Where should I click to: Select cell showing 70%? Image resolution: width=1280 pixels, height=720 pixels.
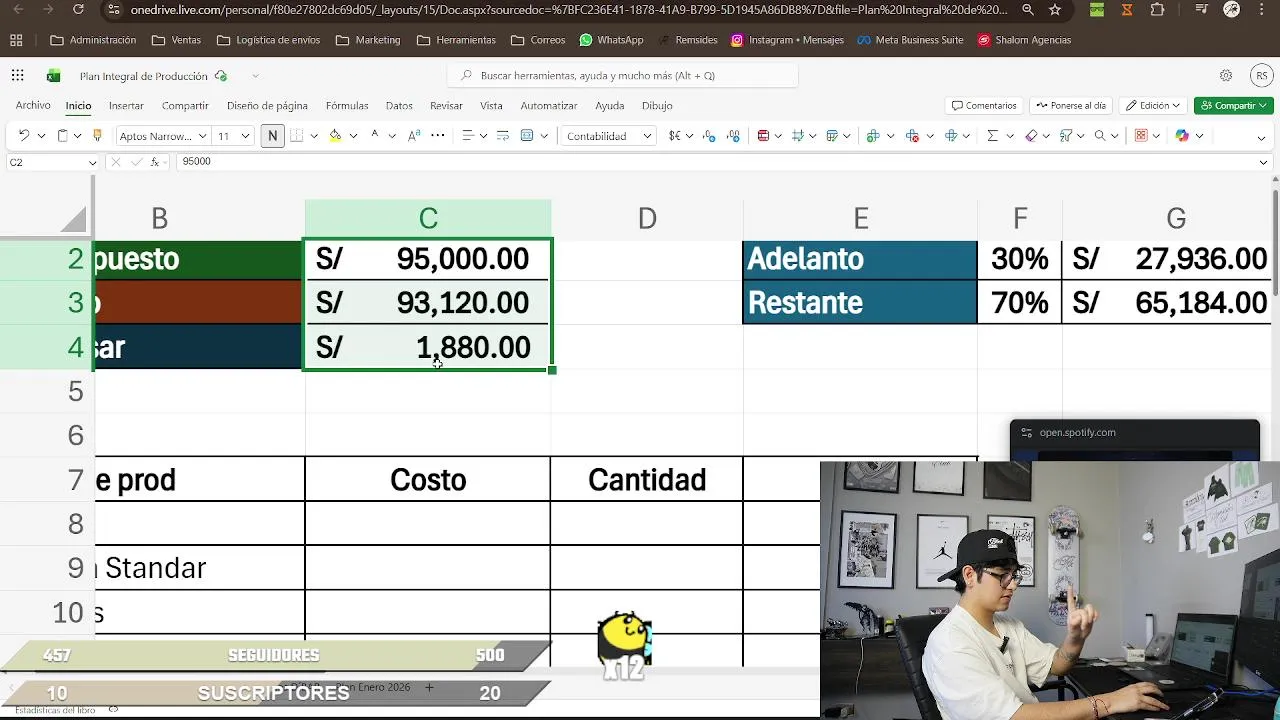[x=1020, y=302]
